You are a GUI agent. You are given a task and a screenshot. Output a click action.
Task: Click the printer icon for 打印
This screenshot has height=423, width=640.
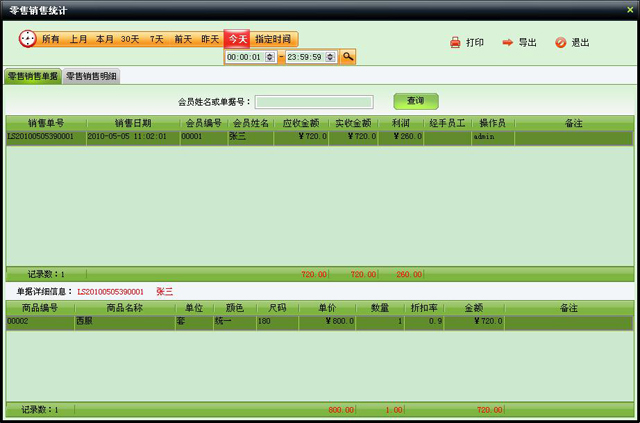point(455,43)
